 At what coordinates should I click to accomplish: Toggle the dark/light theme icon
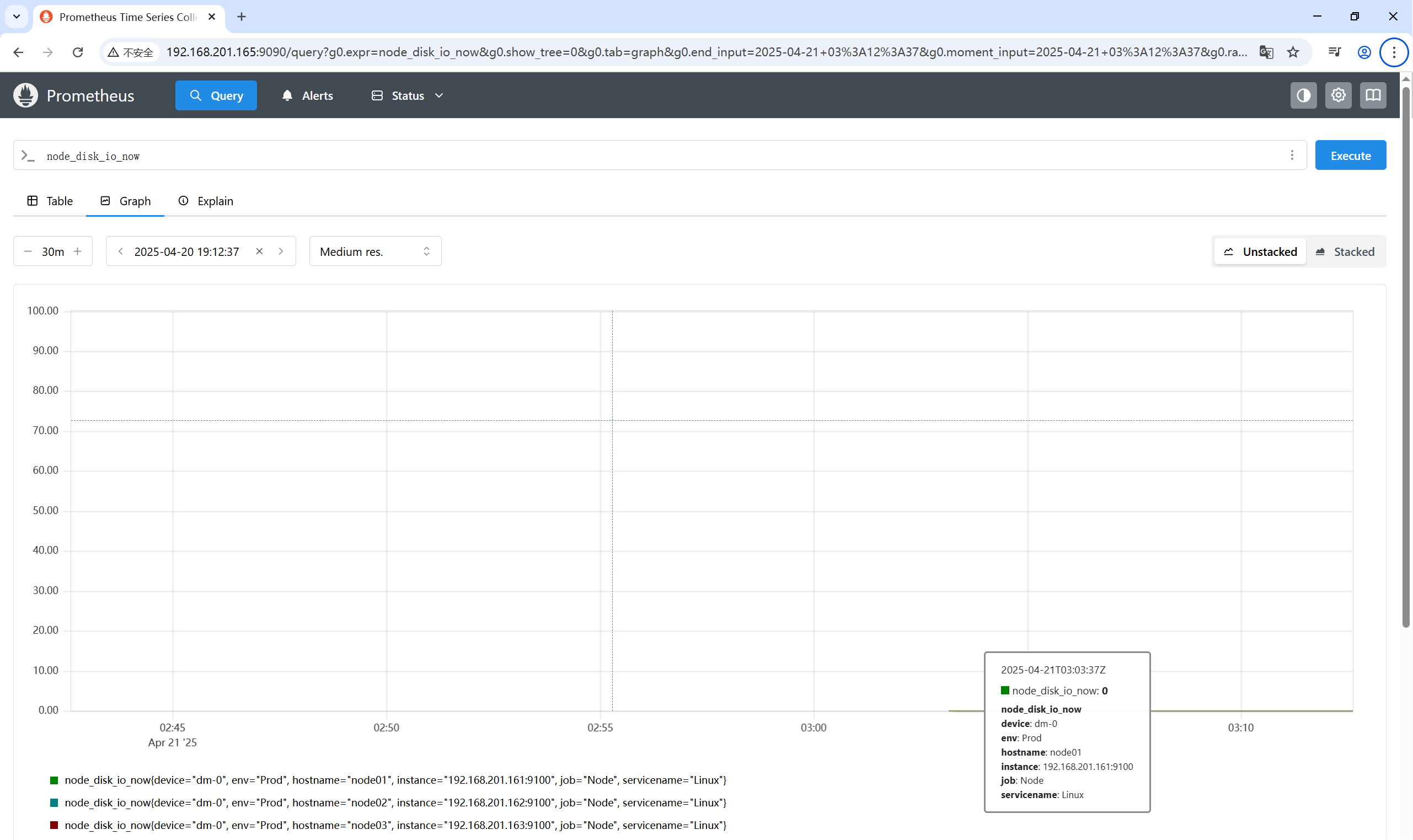(x=1303, y=95)
